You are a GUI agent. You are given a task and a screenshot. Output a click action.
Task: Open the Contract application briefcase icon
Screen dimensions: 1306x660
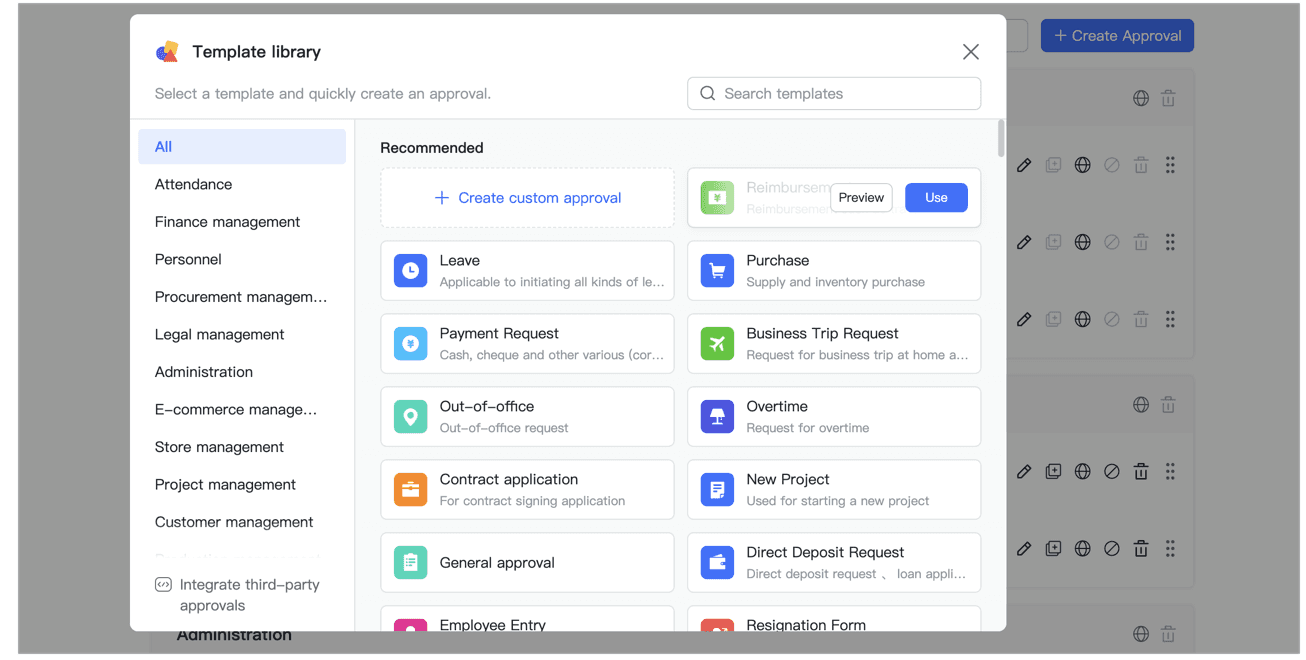point(410,490)
